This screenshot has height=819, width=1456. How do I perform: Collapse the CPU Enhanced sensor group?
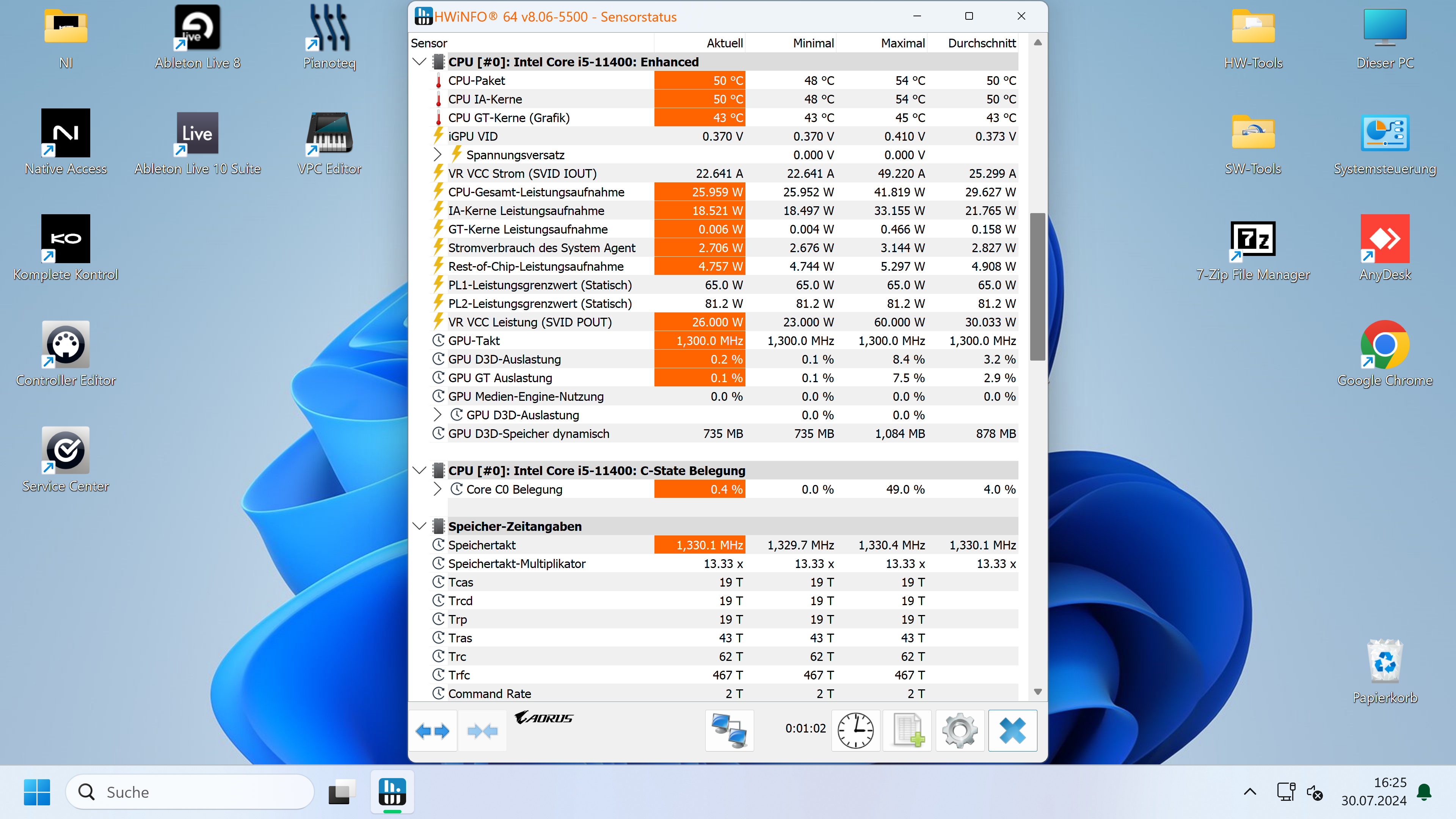click(x=419, y=61)
